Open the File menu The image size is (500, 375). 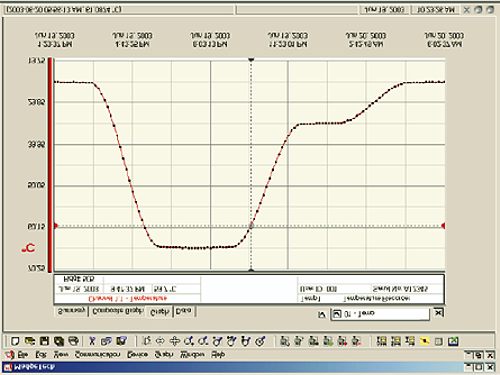pos(23,355)
